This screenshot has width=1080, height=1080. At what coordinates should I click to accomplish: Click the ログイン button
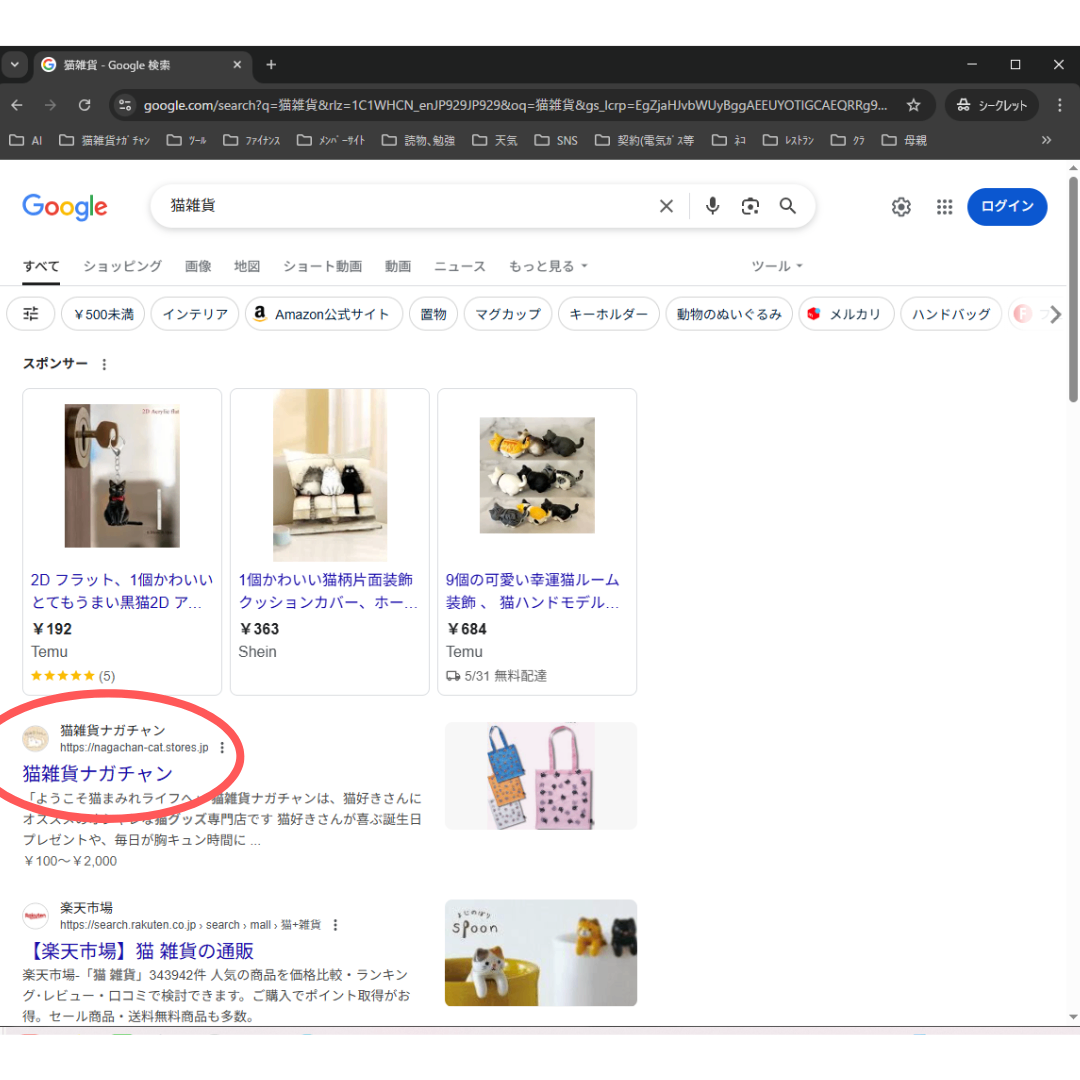click(1007, 207)
